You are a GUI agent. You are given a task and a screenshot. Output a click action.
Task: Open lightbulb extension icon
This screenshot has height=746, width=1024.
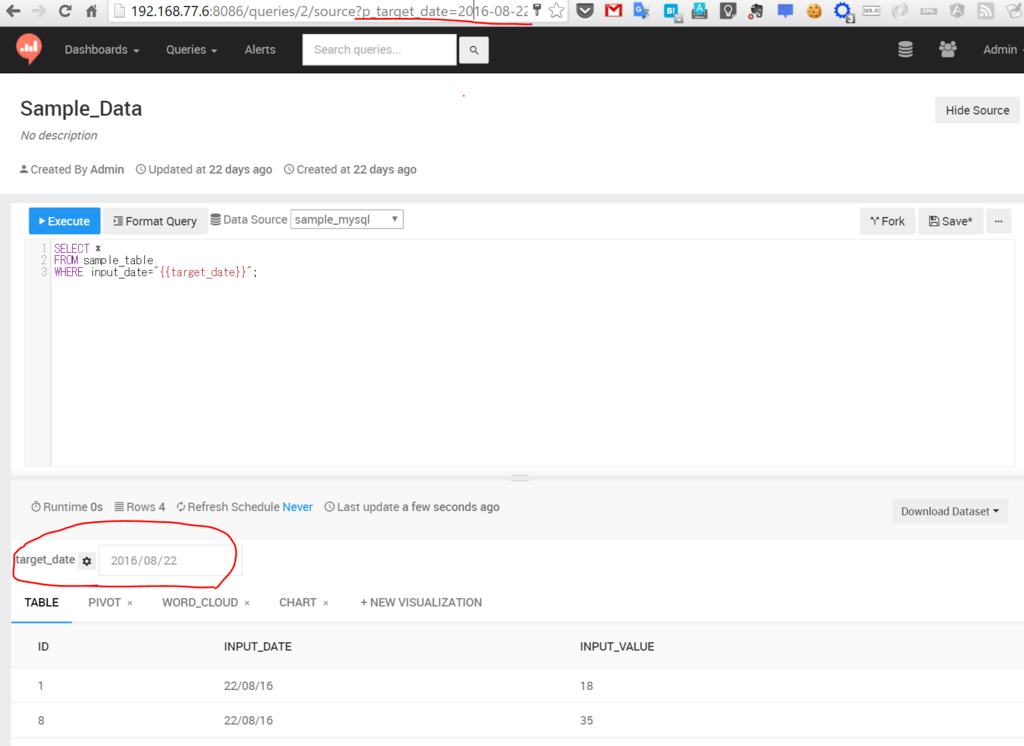click(728, 10)
